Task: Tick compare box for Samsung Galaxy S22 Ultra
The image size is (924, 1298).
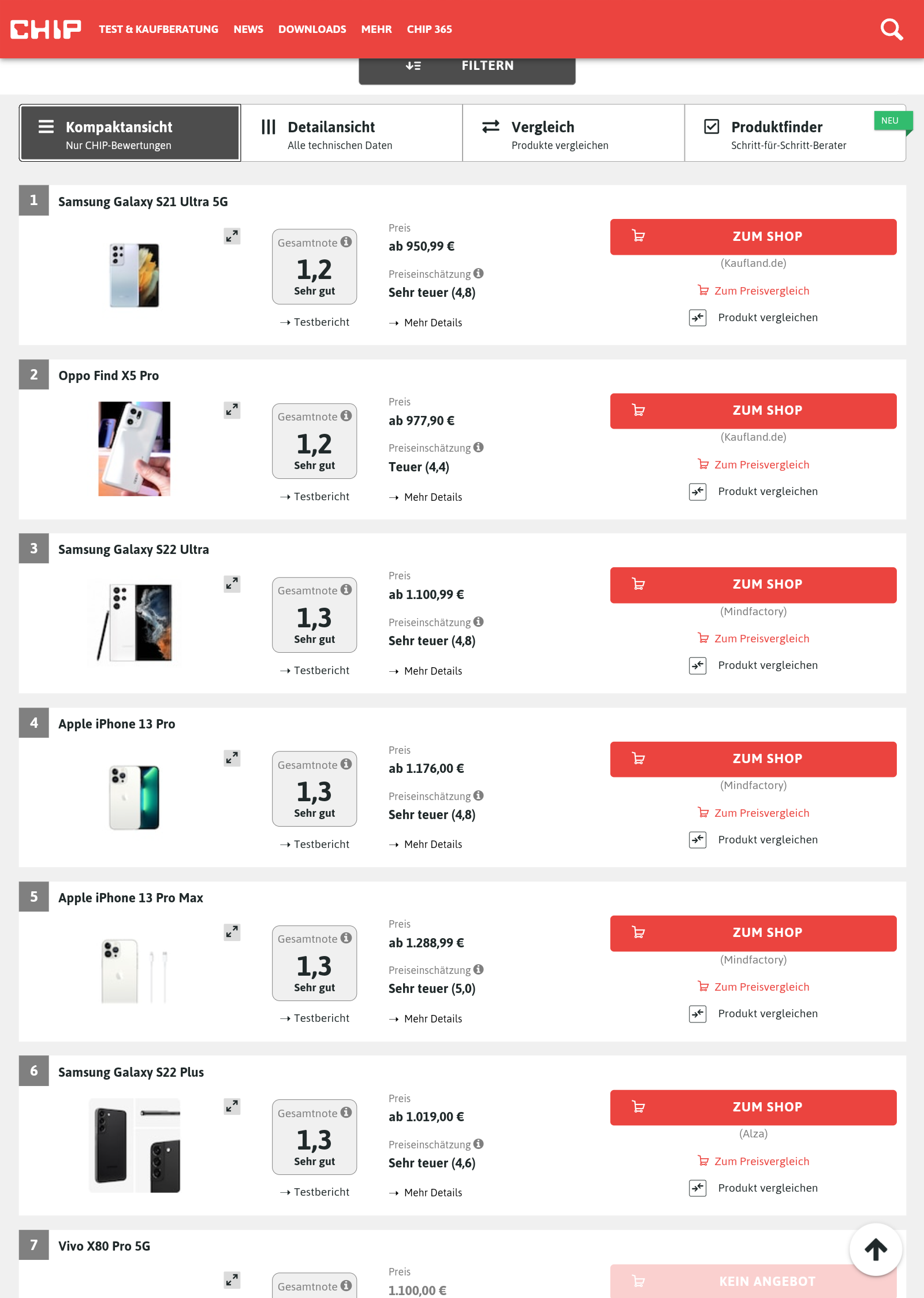Action: click(x=698, y=665)
